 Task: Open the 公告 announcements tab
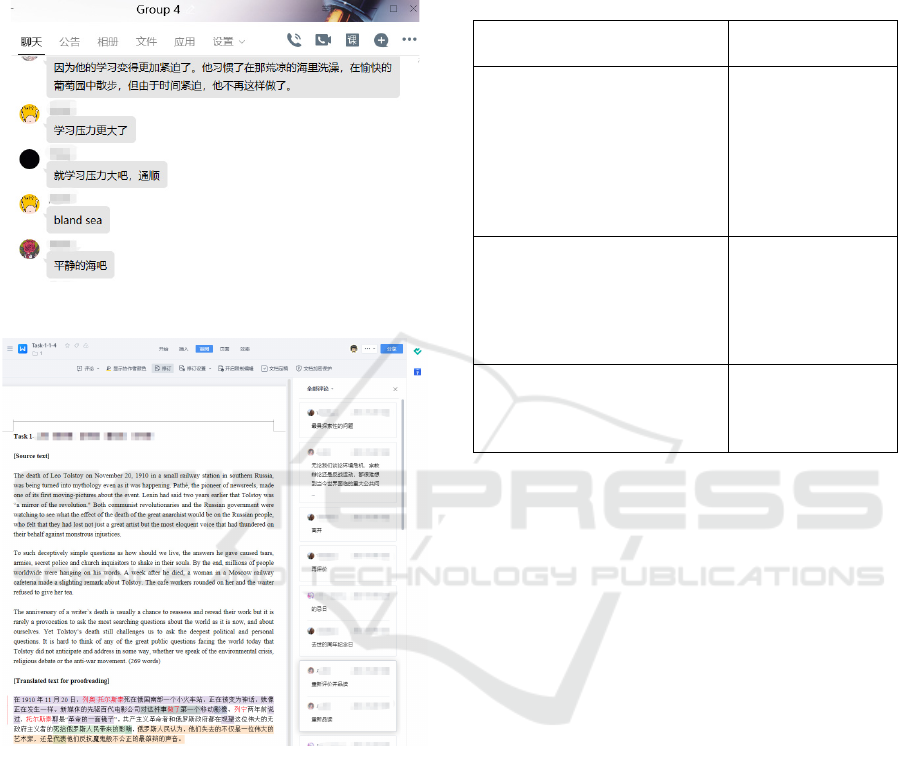[x=70, y=42]
